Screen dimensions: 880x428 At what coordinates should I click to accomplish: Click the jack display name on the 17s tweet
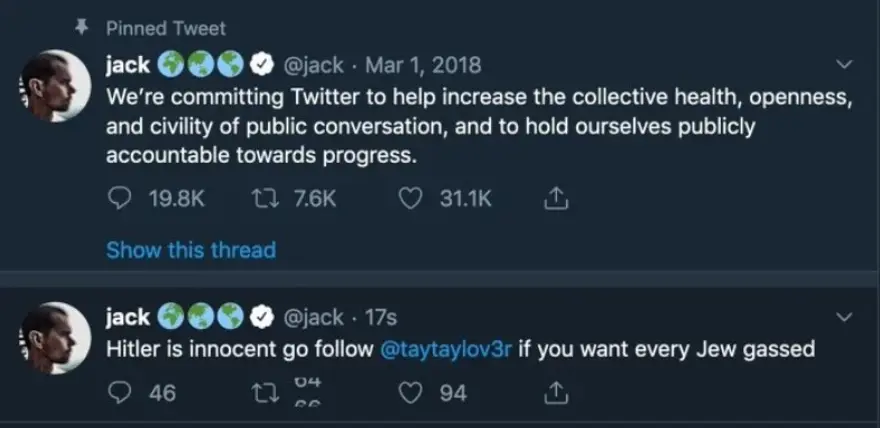point(127,318)
